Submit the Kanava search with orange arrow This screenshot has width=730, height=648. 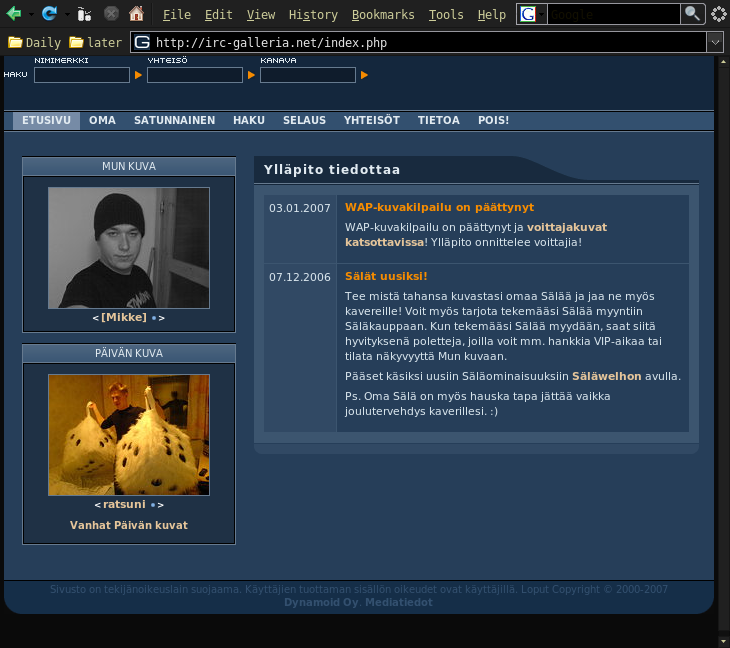tap(365, 75)
